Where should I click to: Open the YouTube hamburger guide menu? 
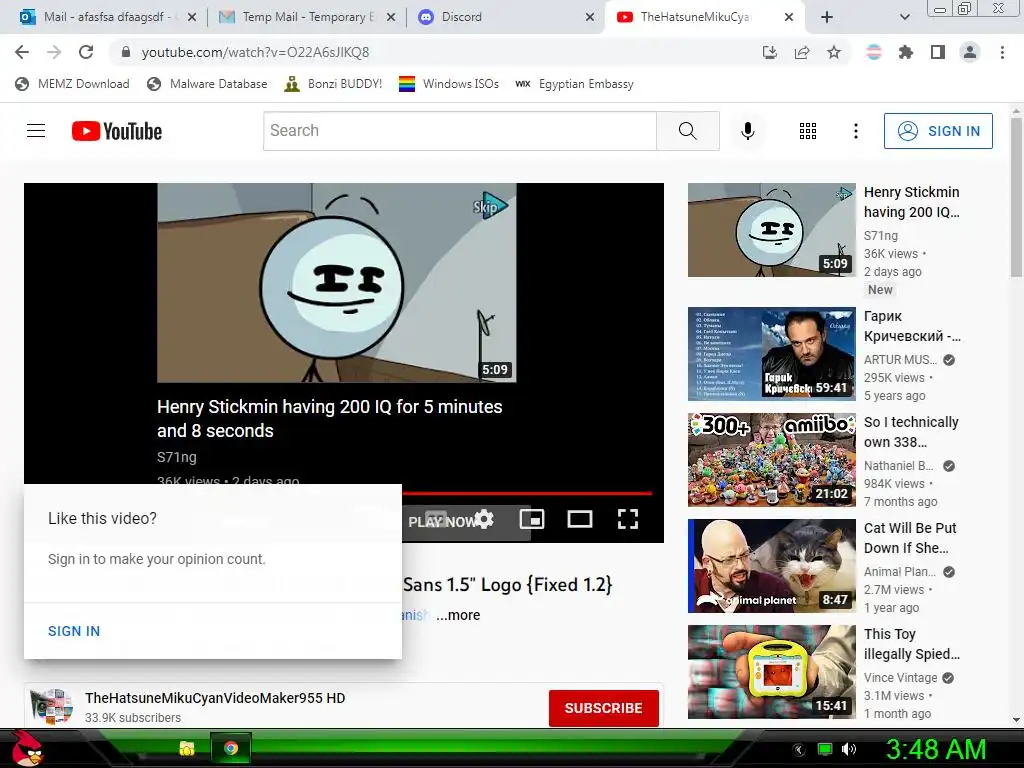coord(36,131)
